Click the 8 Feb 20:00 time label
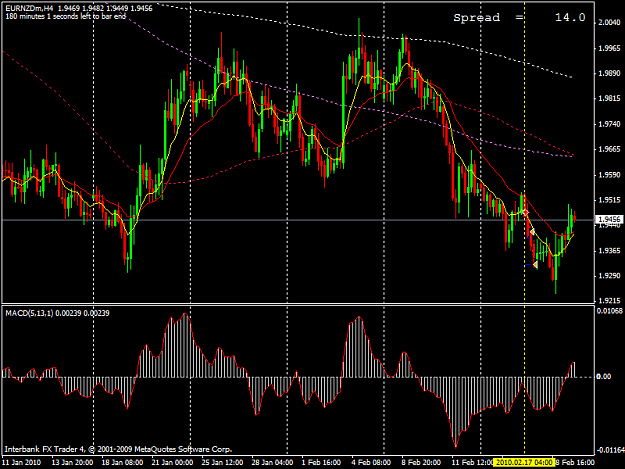This screenshot has width=625, height=469. coord(421,462)
